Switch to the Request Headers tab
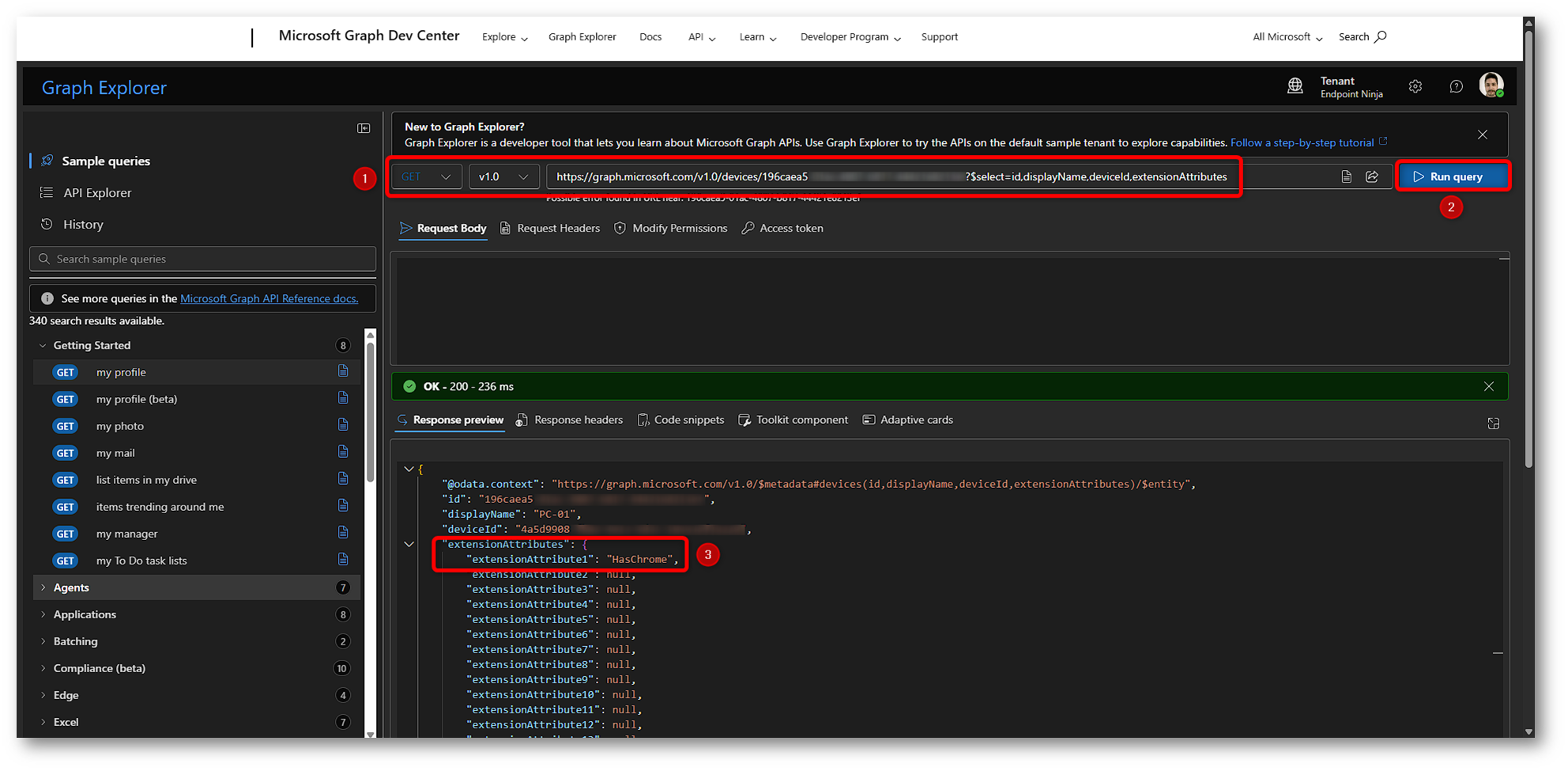Screen dimensions: 1568x771 coord(550,229)
